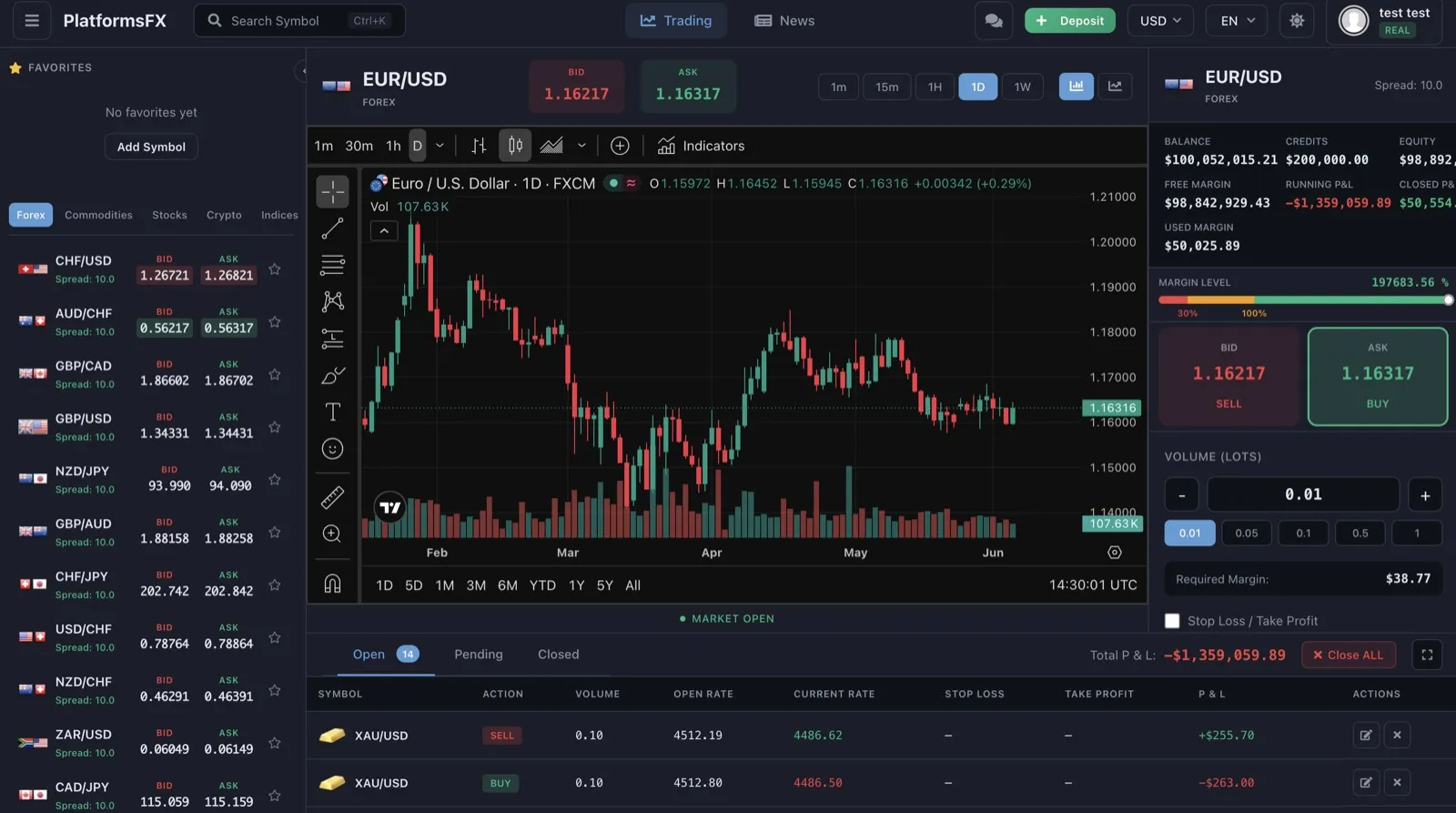1456x813 pixels.
Task: Click the Close ALL positions button
Action: pos(1349,655)
